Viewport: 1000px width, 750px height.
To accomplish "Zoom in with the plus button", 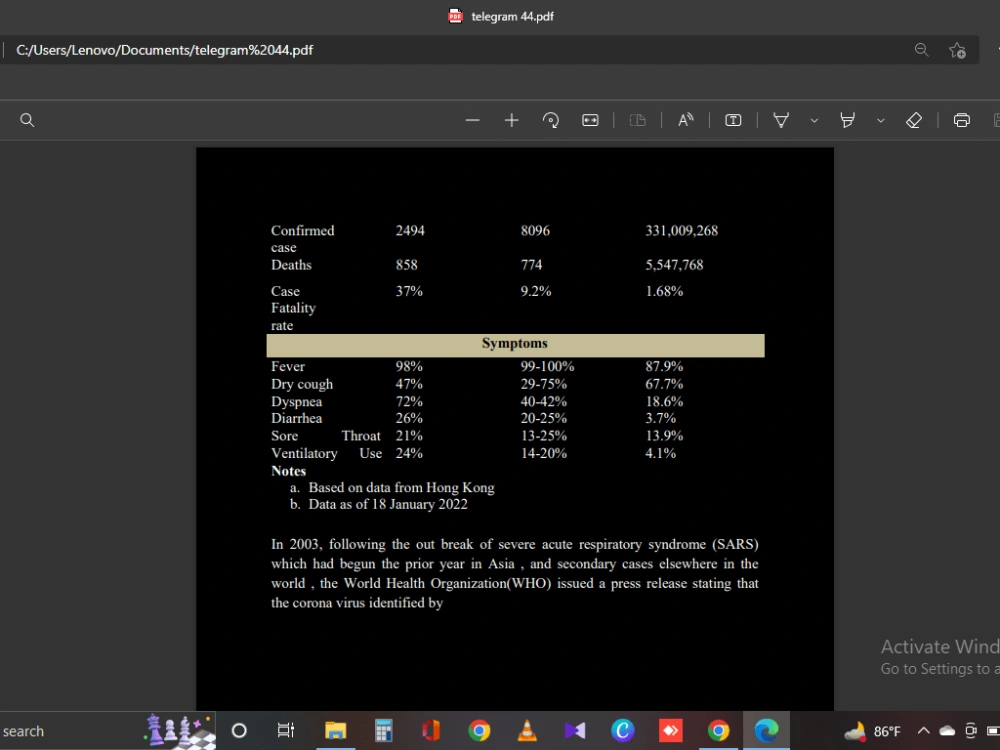I will click(511, 120).
